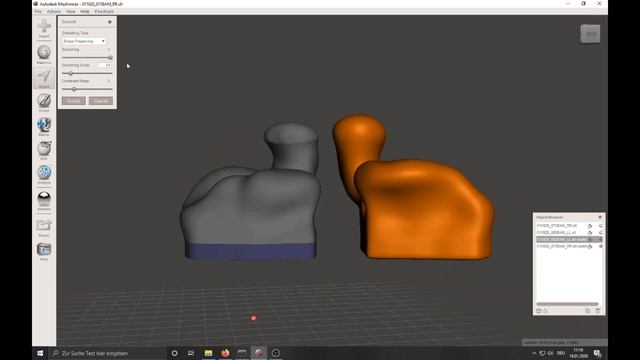Open the Shaders panel in the sidebar

[x=44, y=201]
